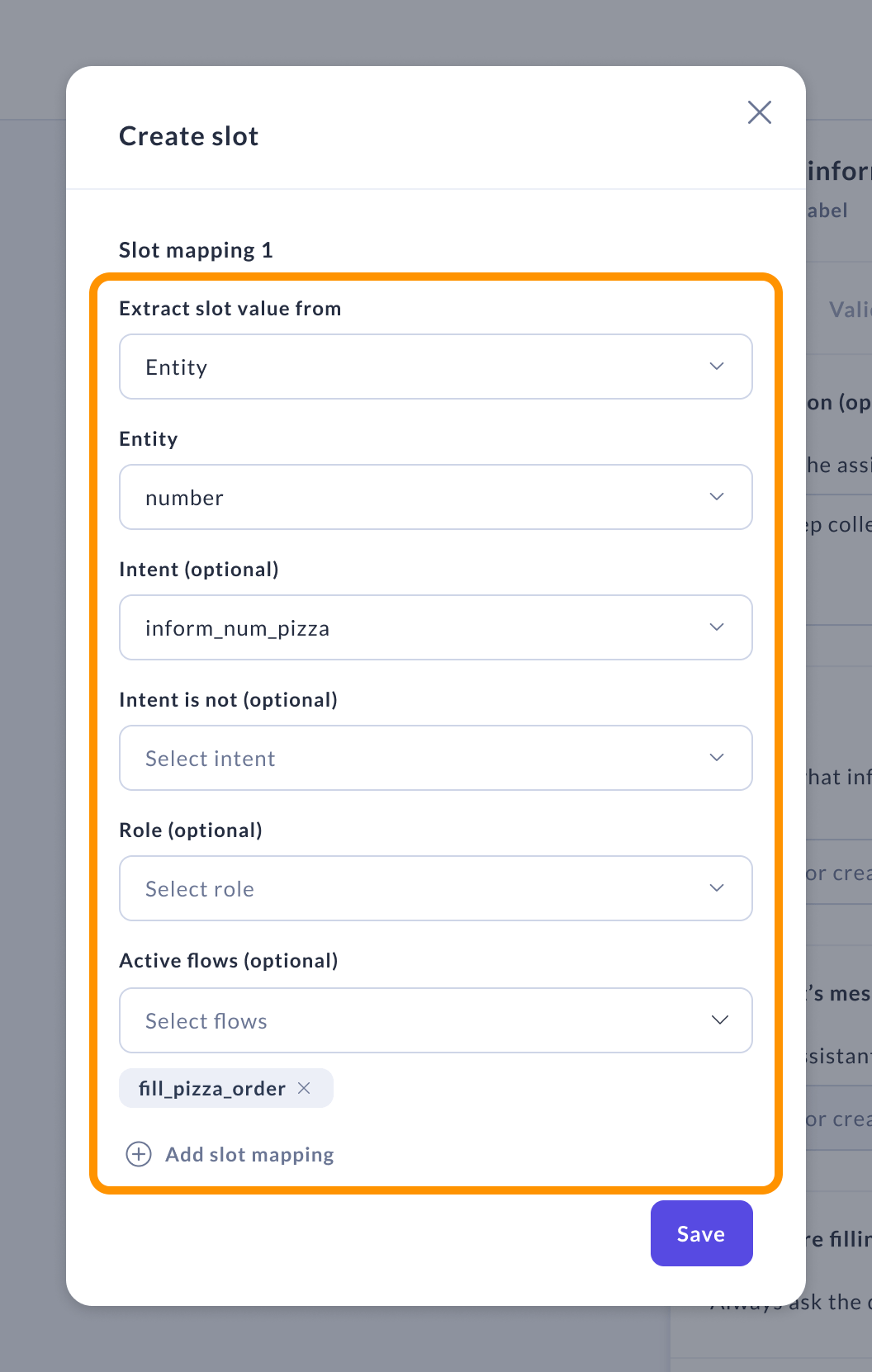Click the chevron arrow in the Select role field
The width and height of the screenshot is (872, 1372).
717,888
